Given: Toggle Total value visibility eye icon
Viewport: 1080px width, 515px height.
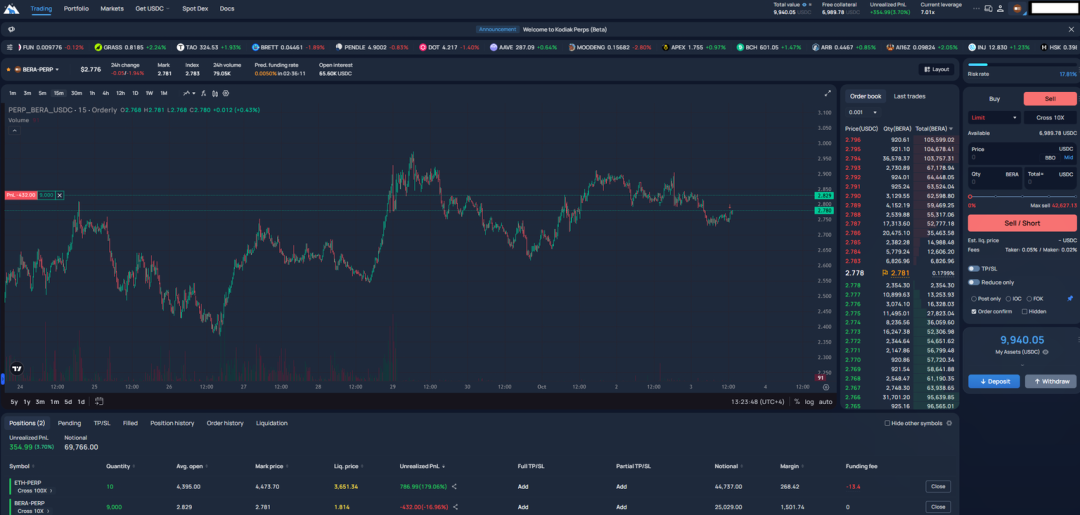Looking at the screenshot, I should 802,5.
